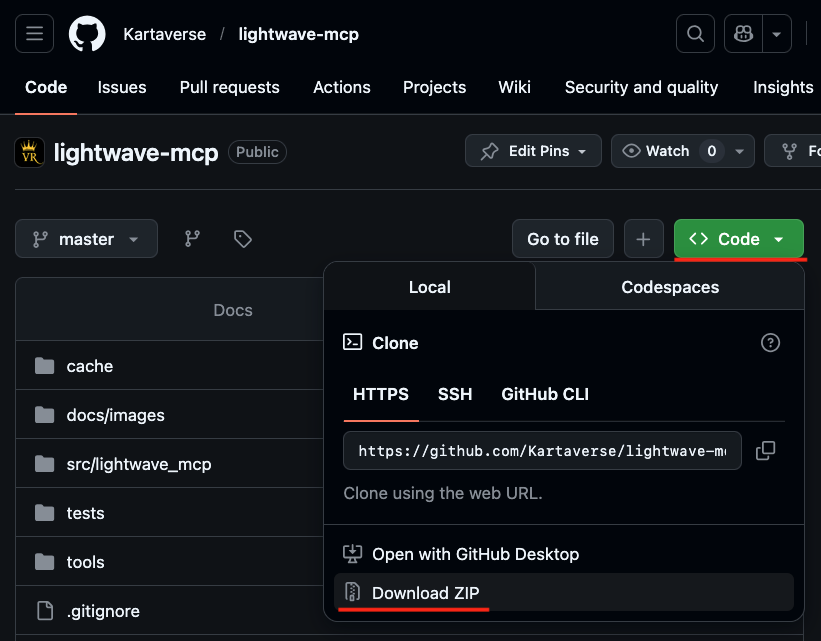This screenshot has height=641, width=821.
Task: View tags via the tag icon
Action: [x=242, y=239]
